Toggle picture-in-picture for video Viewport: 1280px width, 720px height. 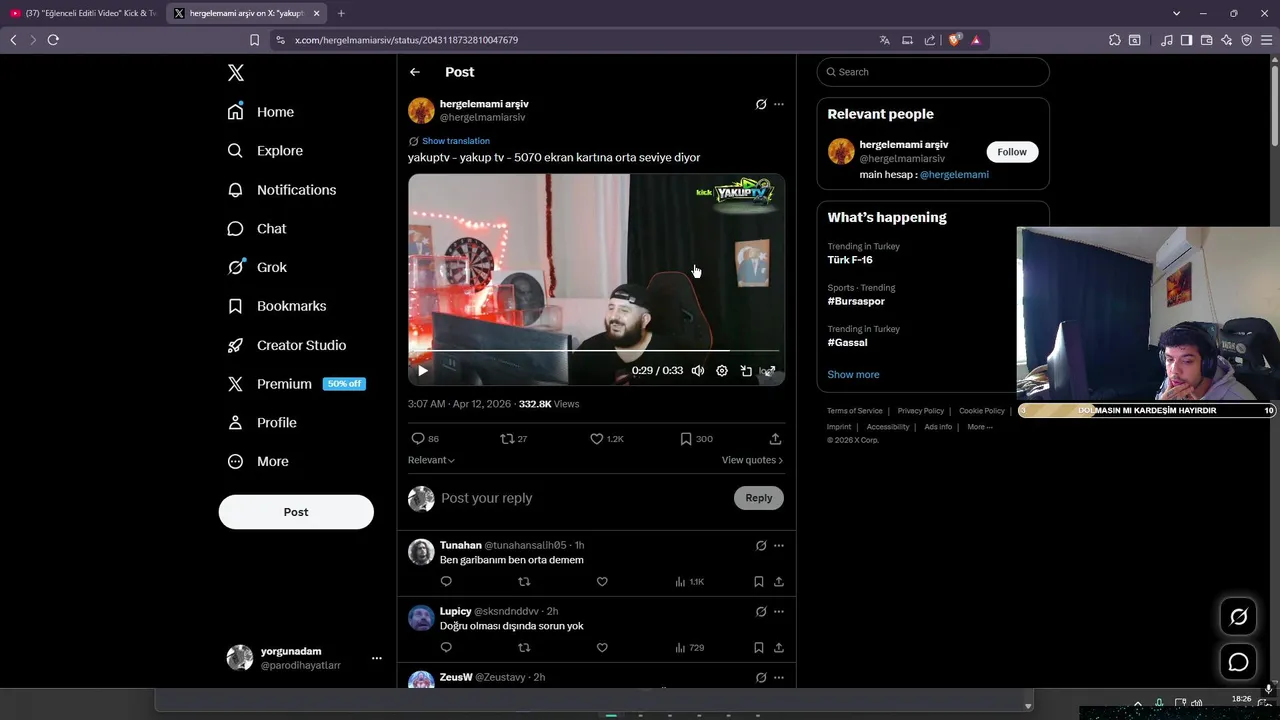coord(746,371)
